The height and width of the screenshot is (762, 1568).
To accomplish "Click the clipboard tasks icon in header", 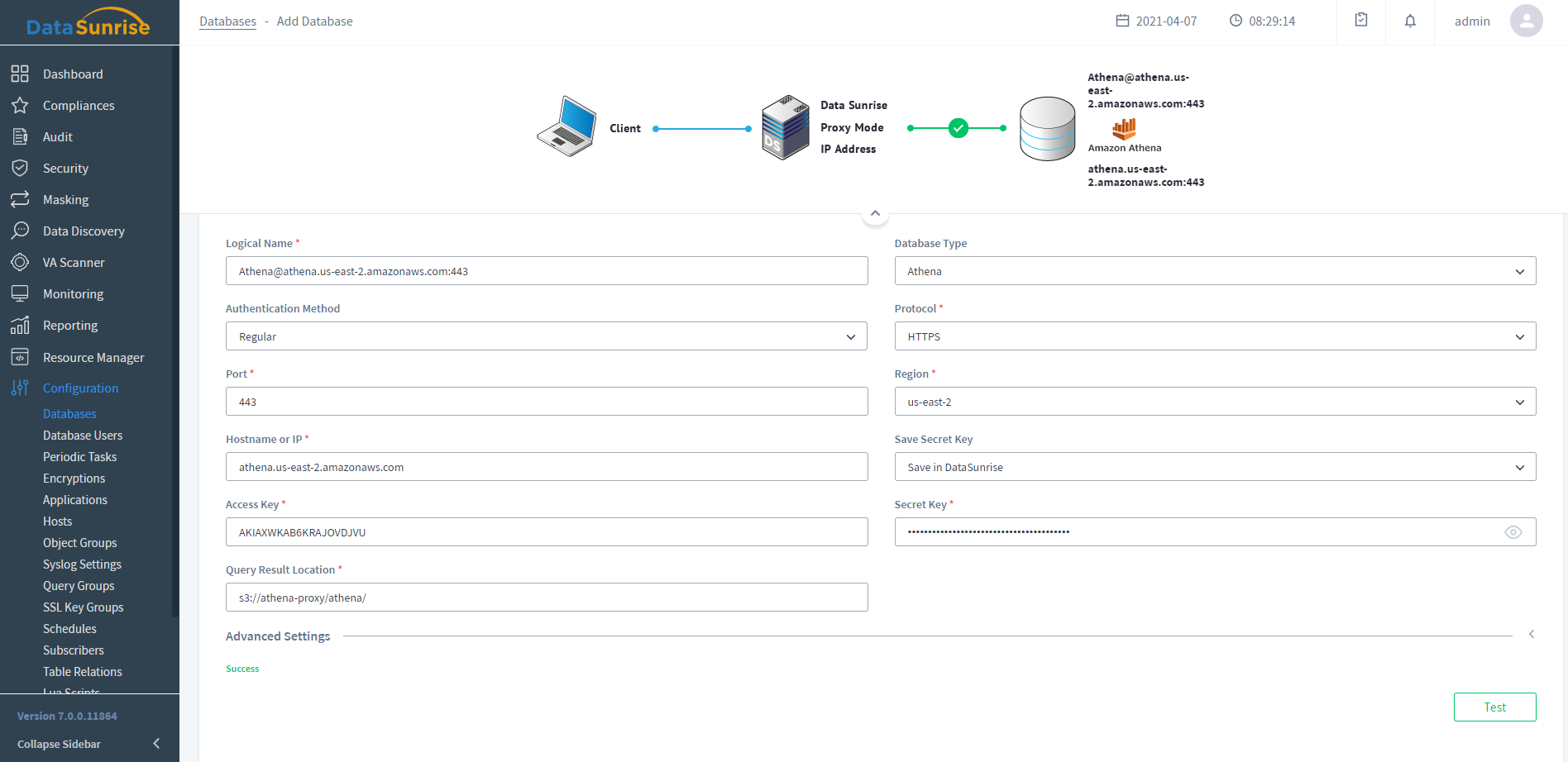I will [x=1361, y=21].
